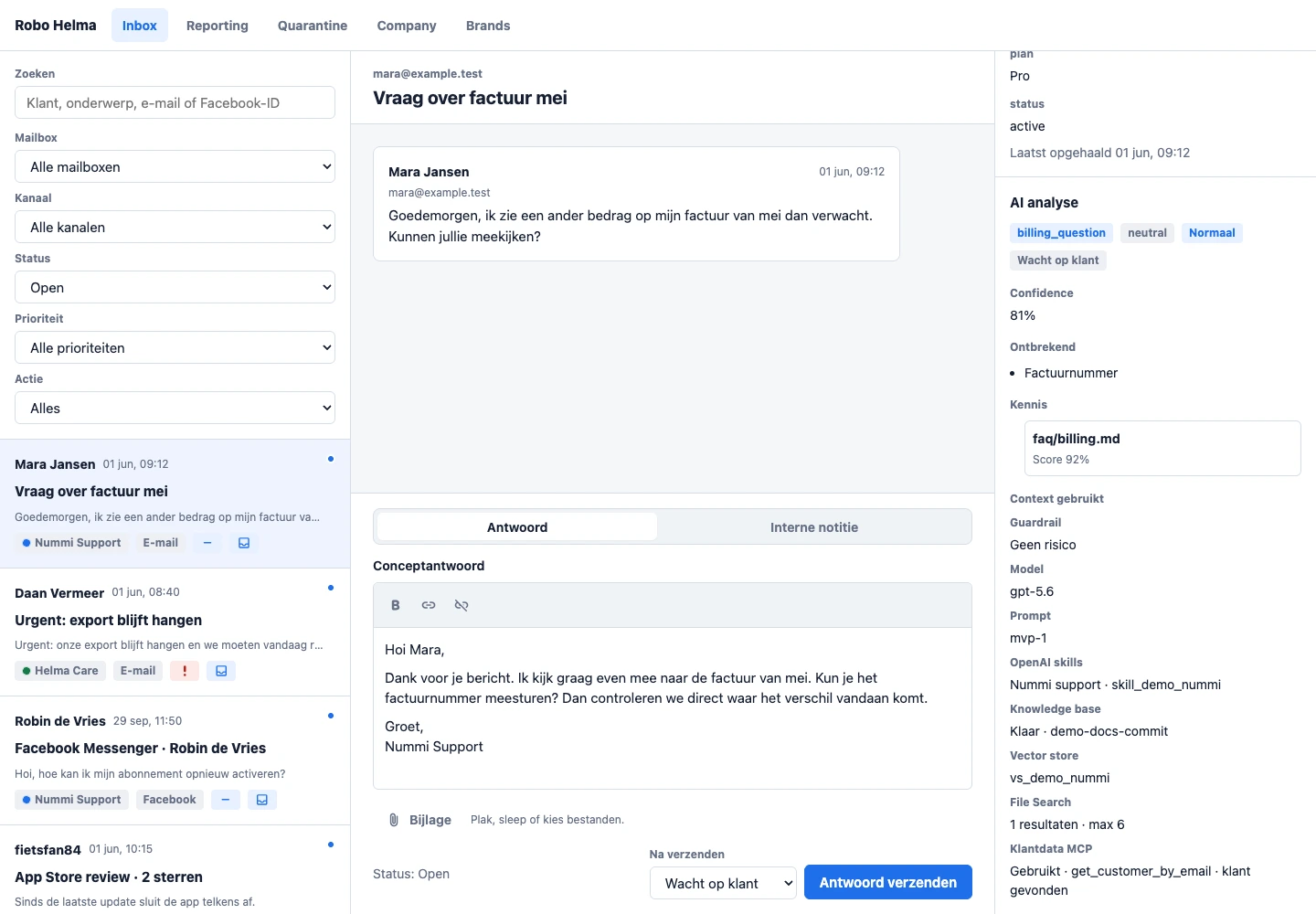
Task: Focus the Zoeken search field
Action: coord(175,102)
